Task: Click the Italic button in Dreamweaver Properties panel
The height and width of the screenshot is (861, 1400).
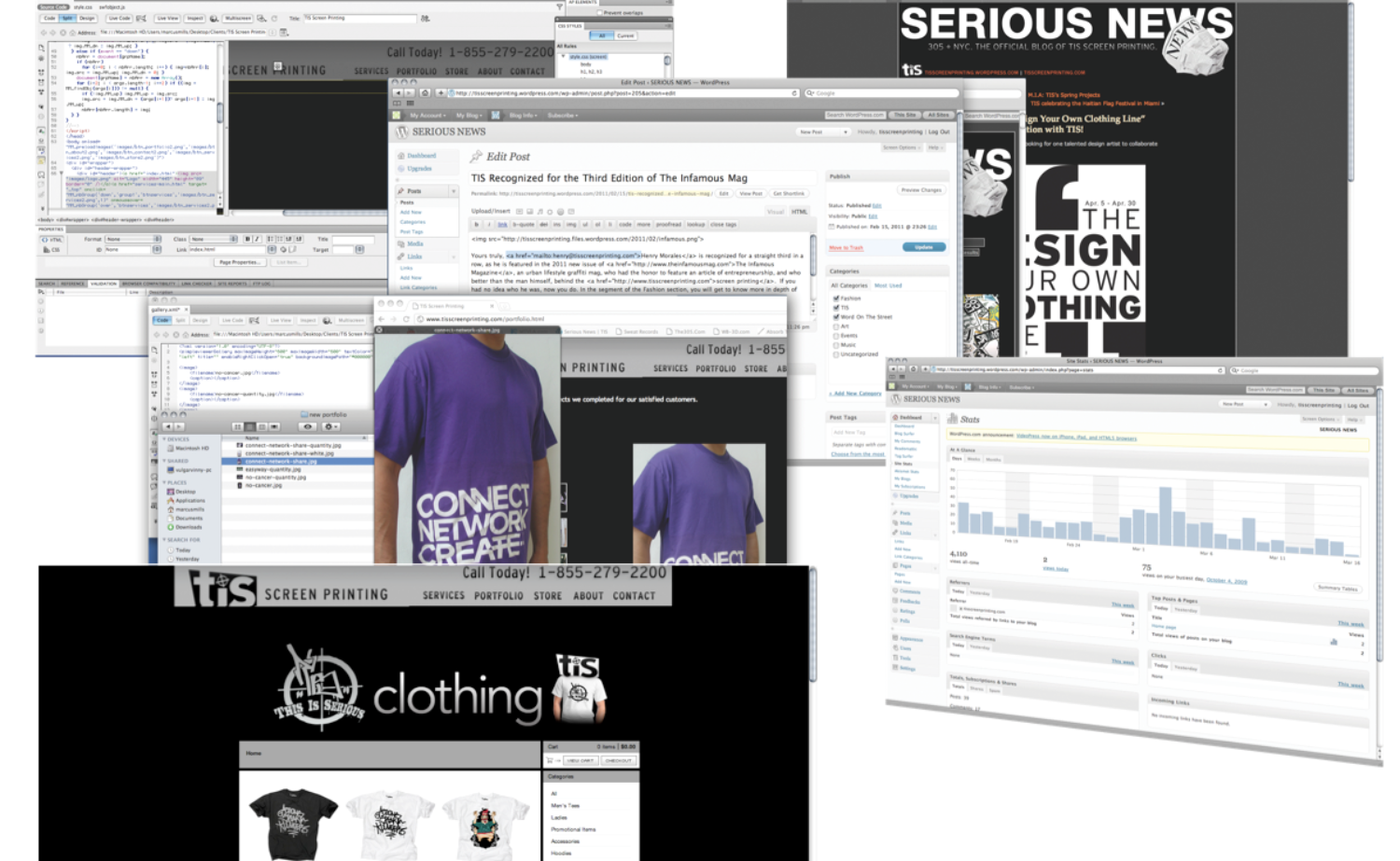Action: 257,239
